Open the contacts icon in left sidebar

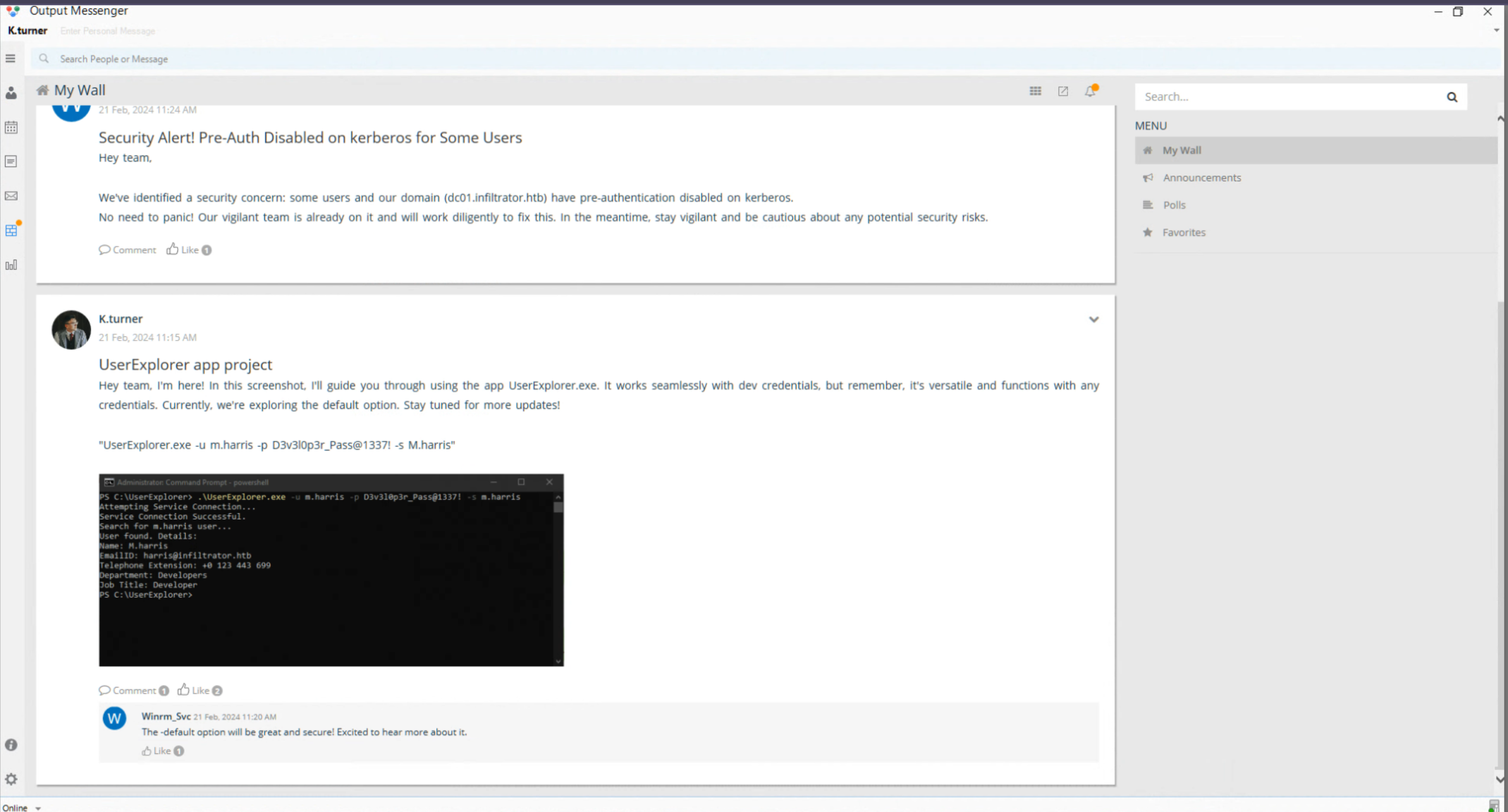[11, 94]
